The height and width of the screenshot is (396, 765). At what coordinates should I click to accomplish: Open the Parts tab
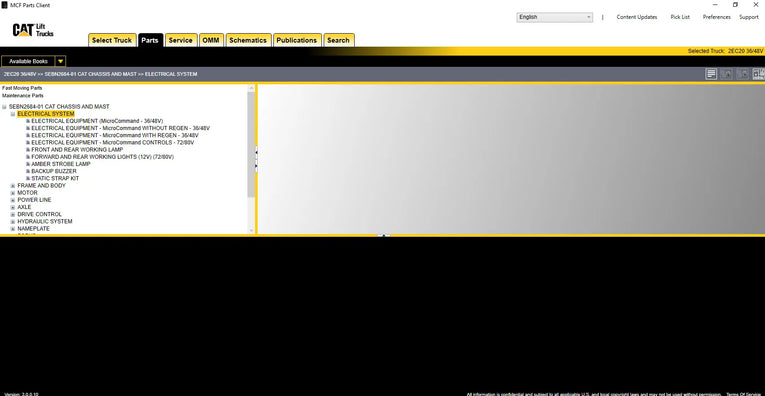point(150,40)
